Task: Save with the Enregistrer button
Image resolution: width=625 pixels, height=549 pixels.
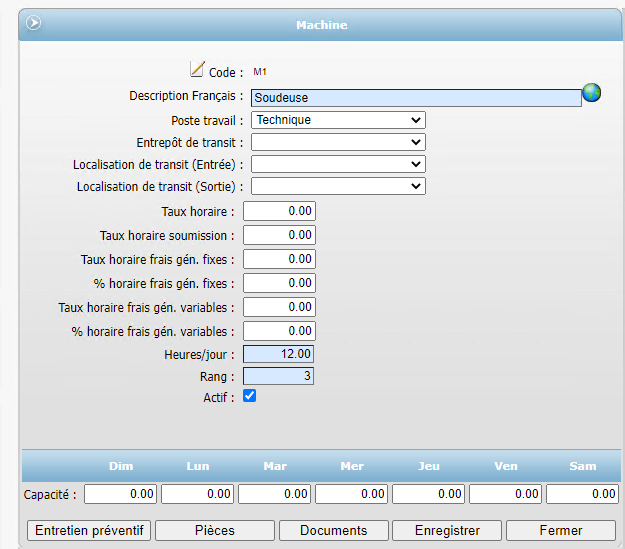Action: [x=446, y=530]
